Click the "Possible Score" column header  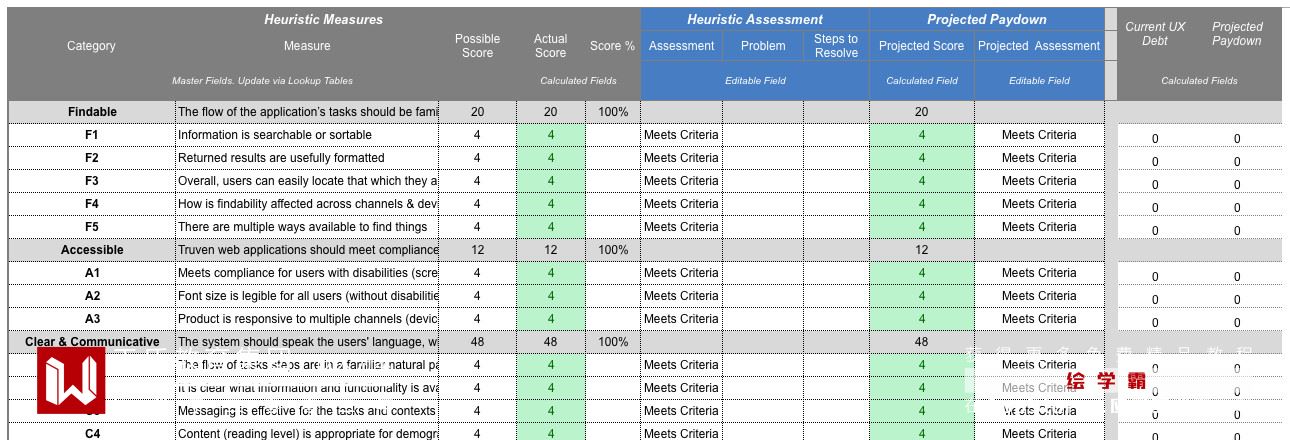click(x=477, y=46)
